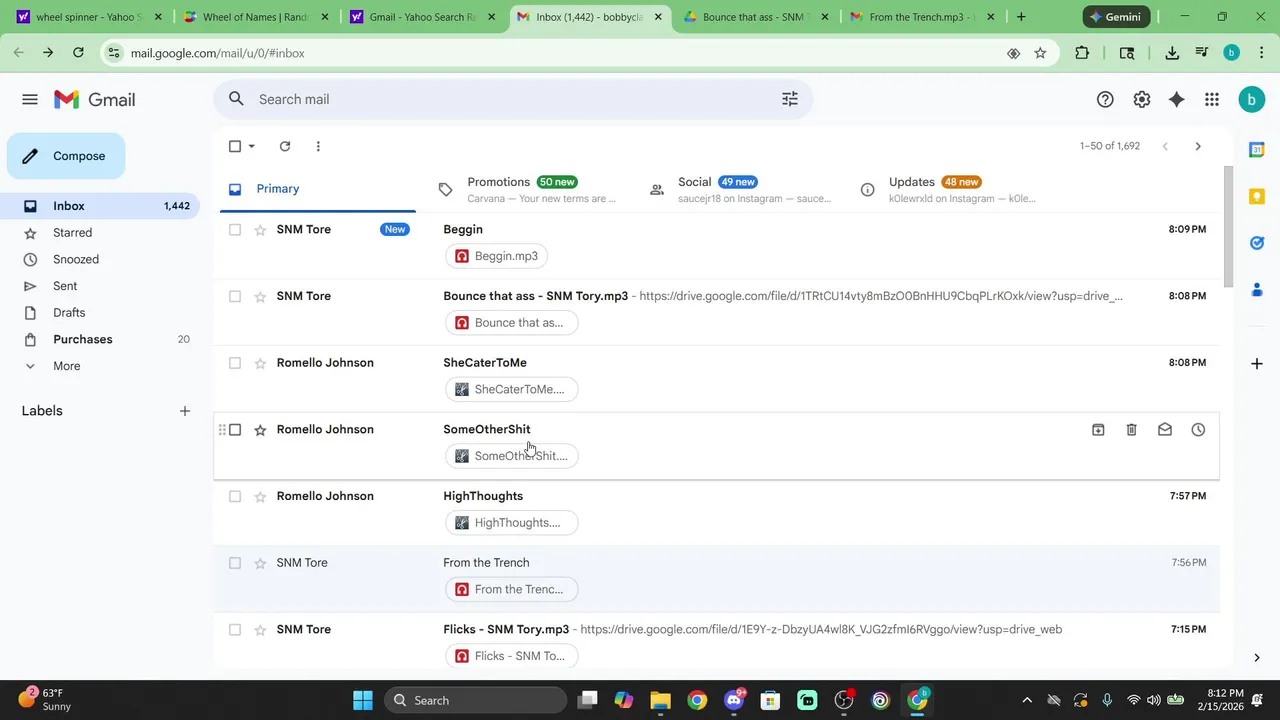Create new label plus icon

point(185,411)
